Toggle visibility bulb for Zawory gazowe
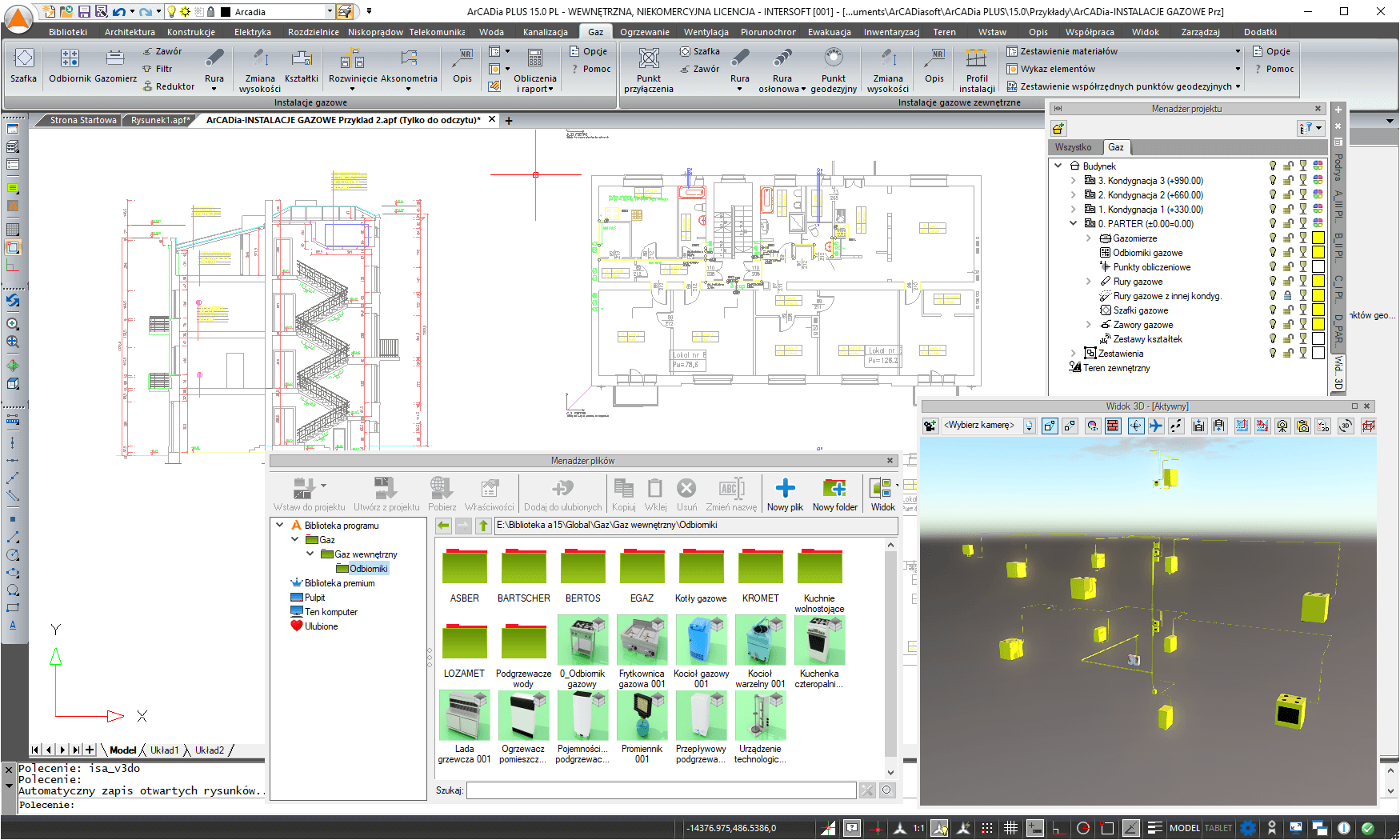Screen dimensions: 1400x840 (1273, 324)
